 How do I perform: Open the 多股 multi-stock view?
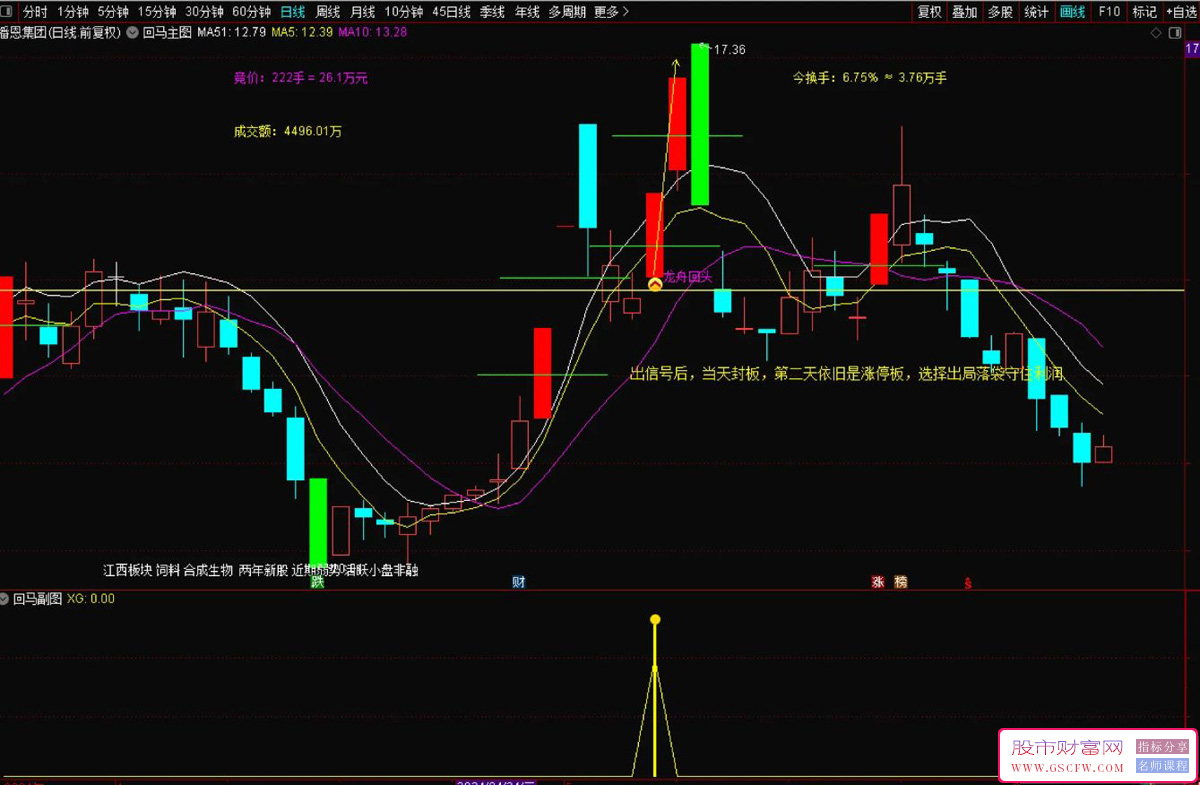coord(1000,12)
